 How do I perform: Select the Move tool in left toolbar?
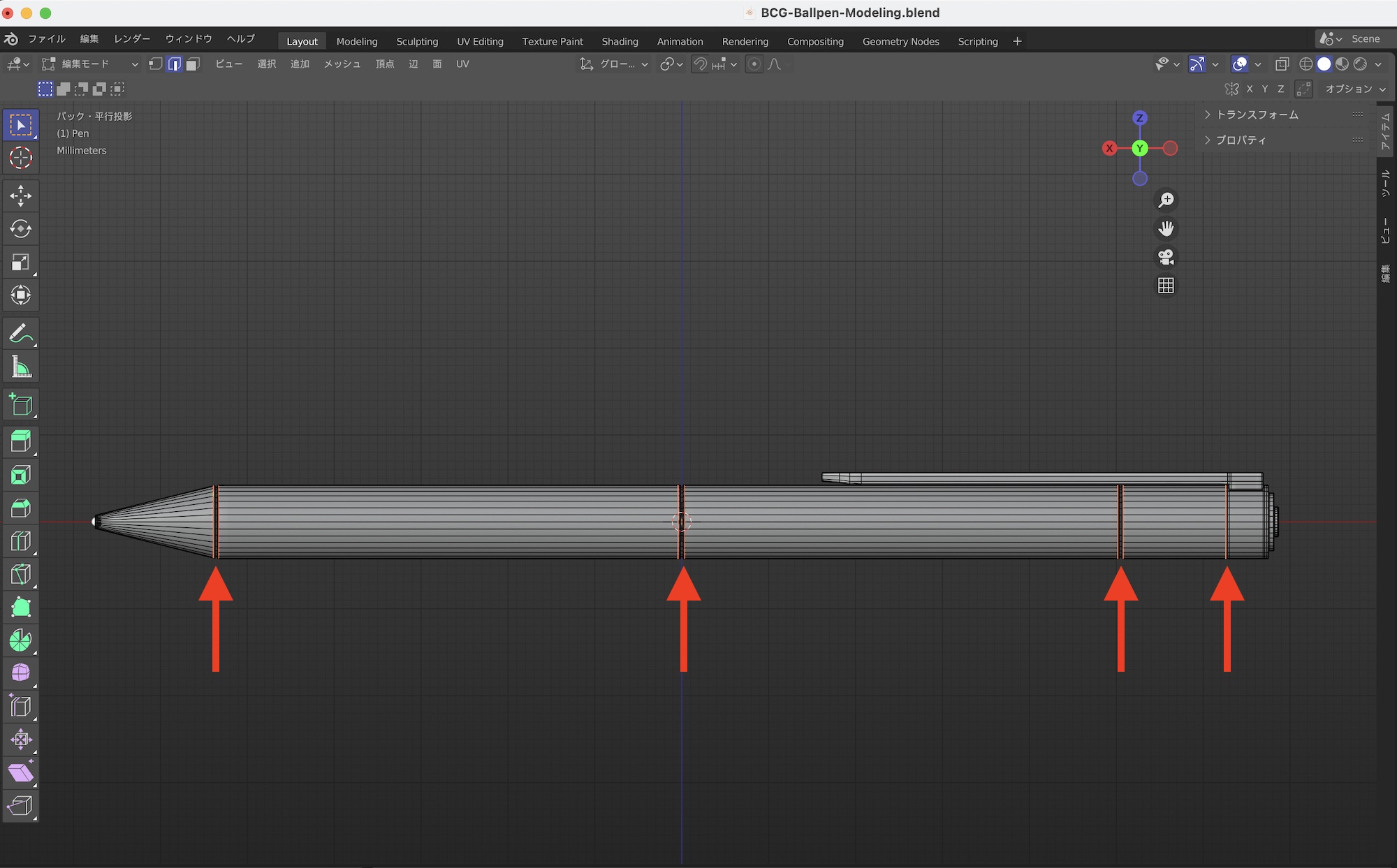click(20, 196)
